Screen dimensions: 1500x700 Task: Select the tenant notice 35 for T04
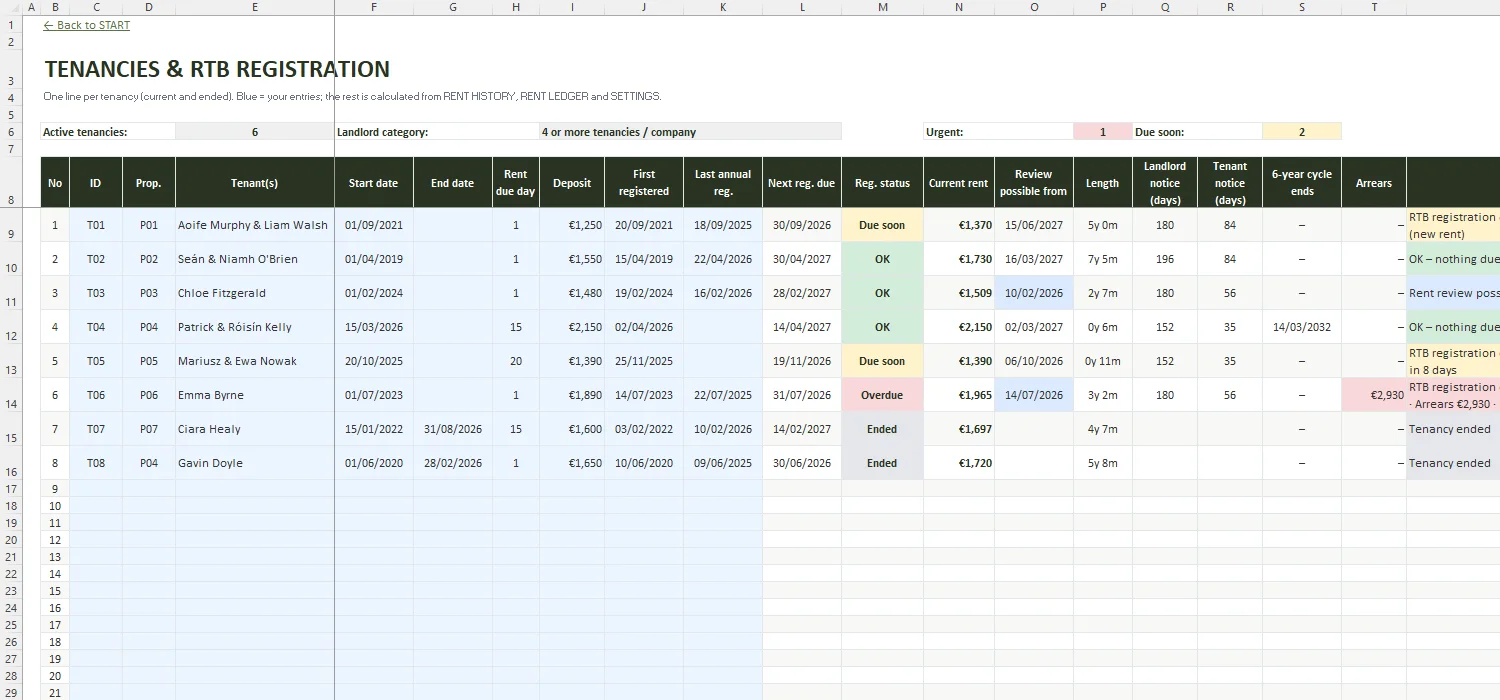point(1229,327)
